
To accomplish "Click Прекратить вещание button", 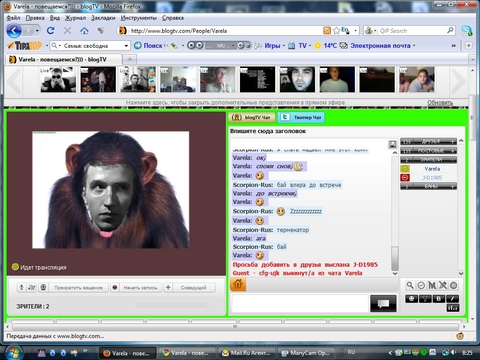I will click(x=78, y=288).
